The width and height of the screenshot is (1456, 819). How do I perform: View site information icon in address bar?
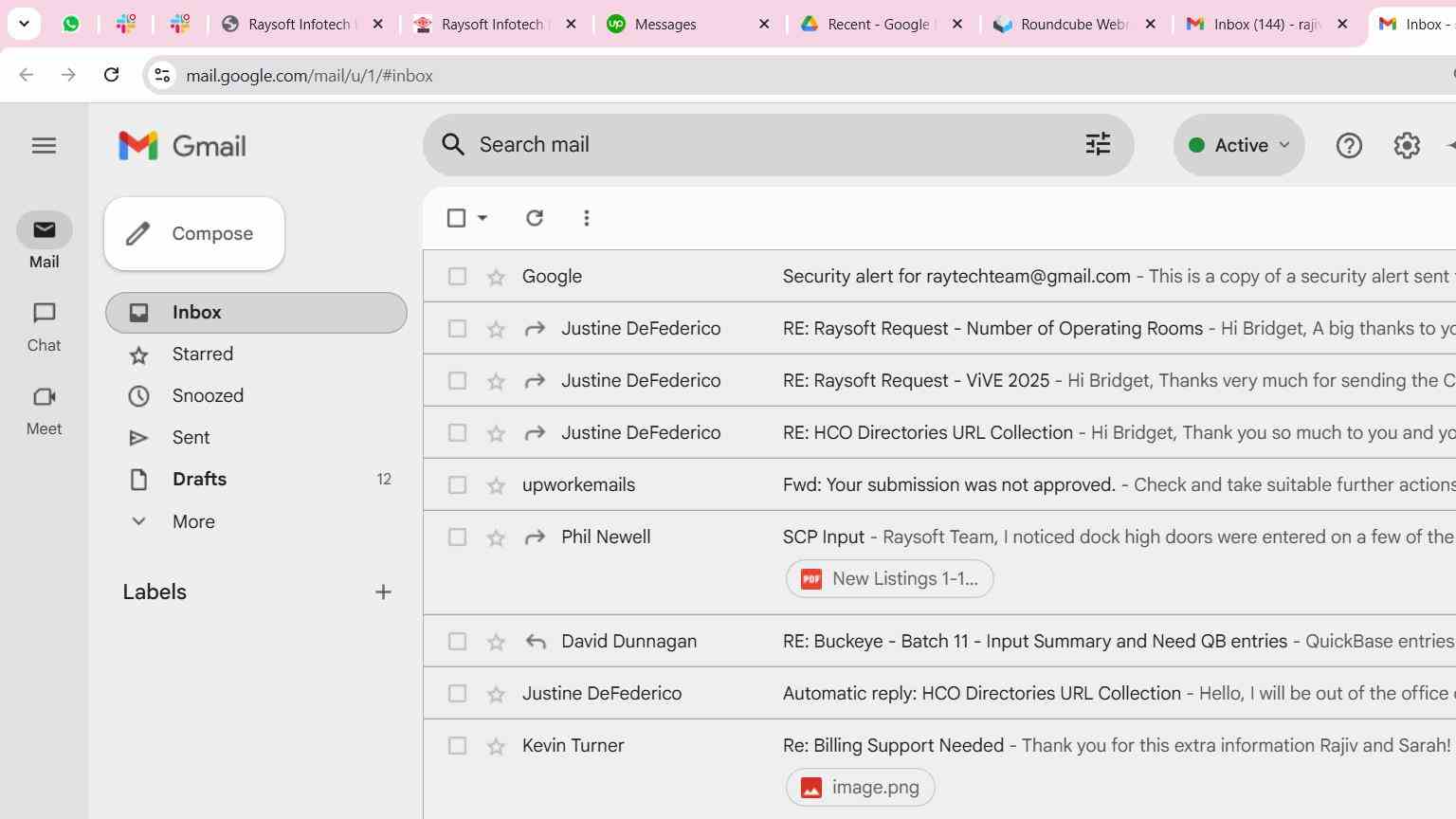point(162,75)
